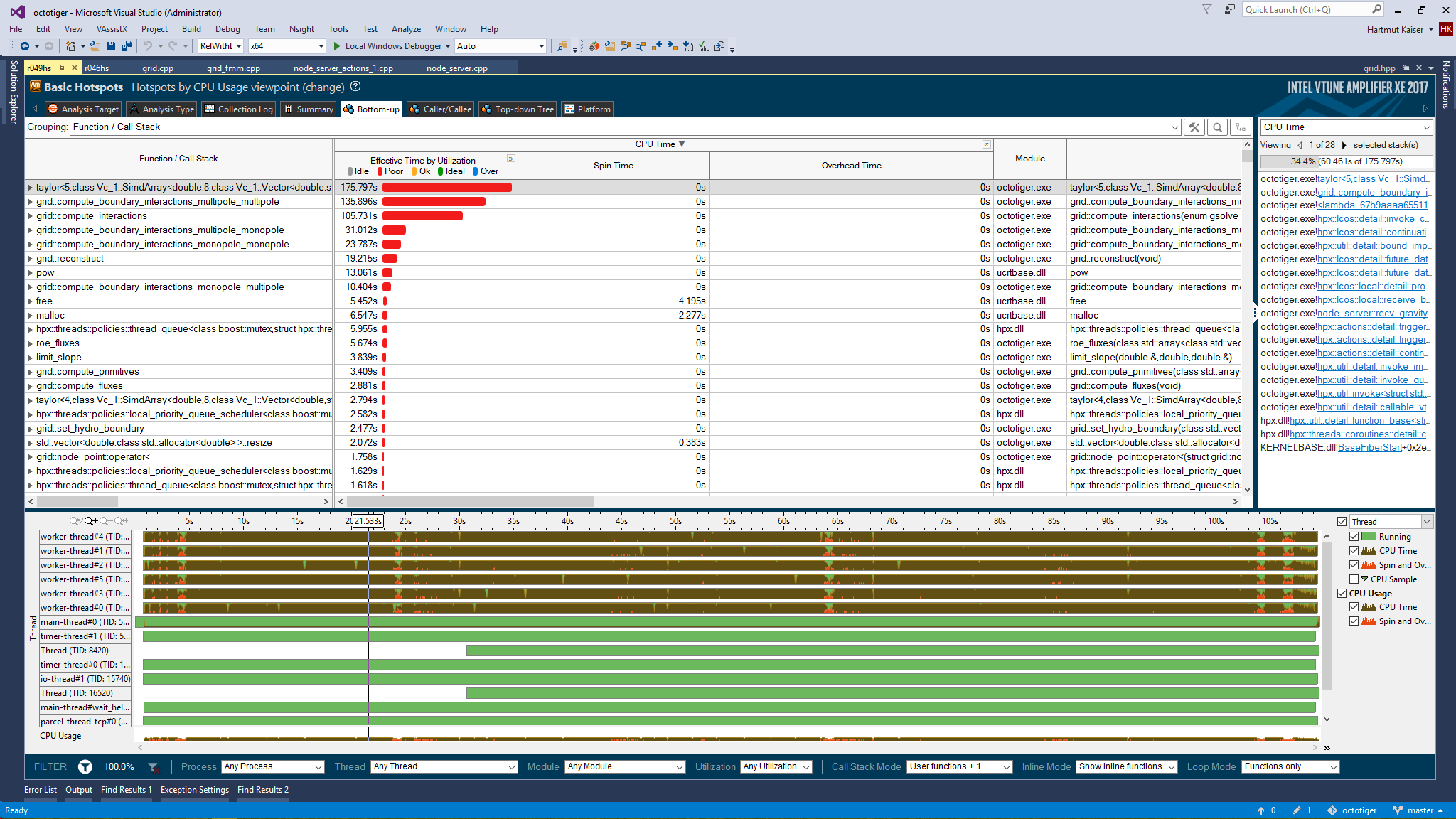This screenshot has height=819, width=1456.
Task: Click the timeline zoom-out magnifier
Action: 105,521
